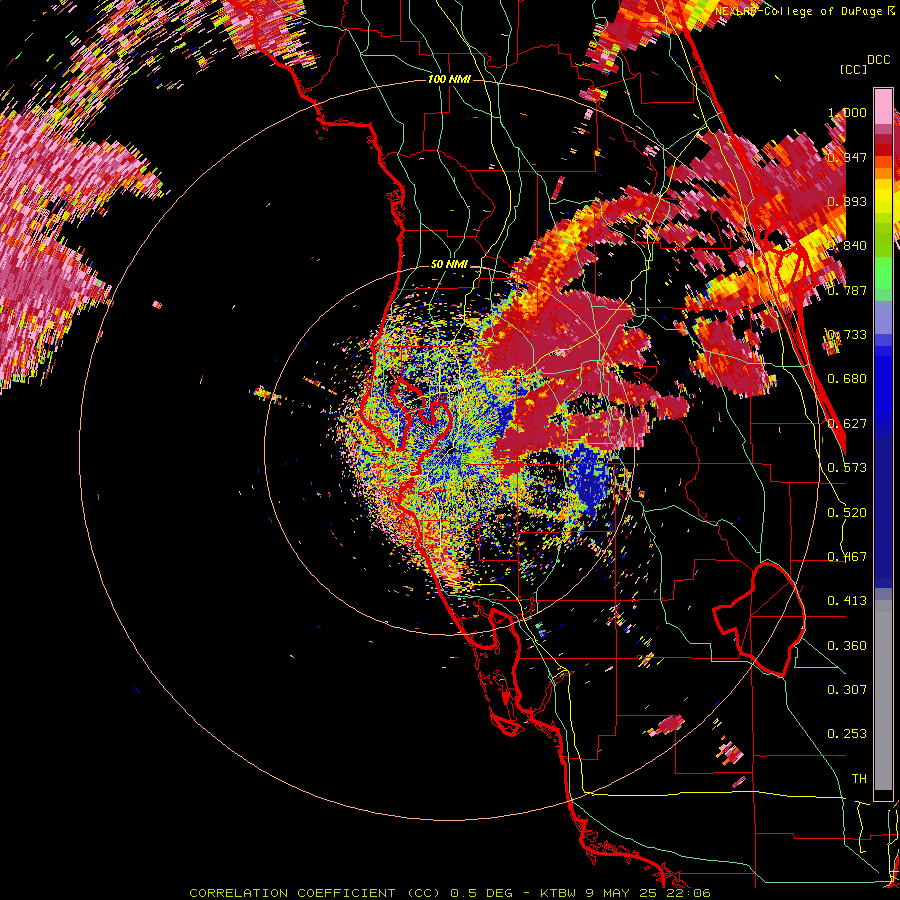Select the 0.413 legend value
This screenshot has width=900, height=900.
847,600
